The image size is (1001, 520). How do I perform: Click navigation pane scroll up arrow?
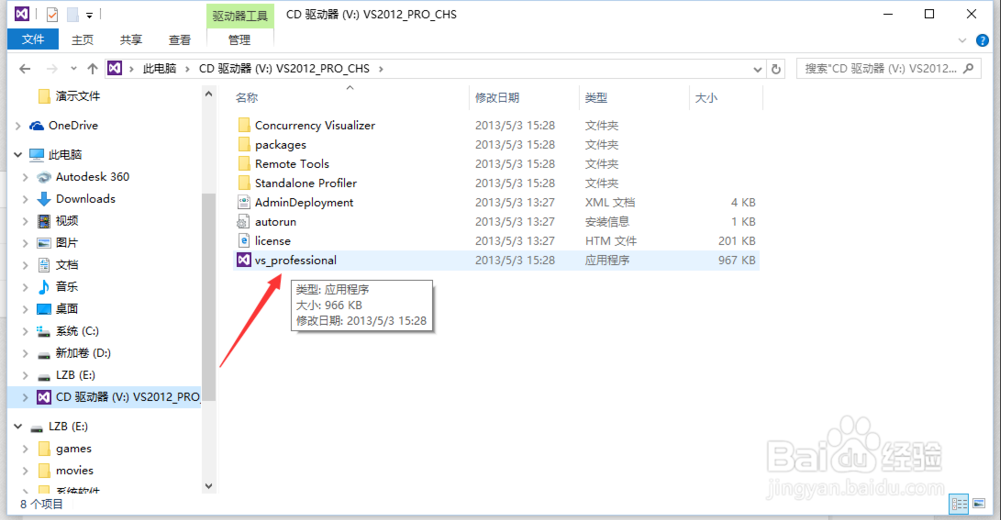click(x=209, y=94)
